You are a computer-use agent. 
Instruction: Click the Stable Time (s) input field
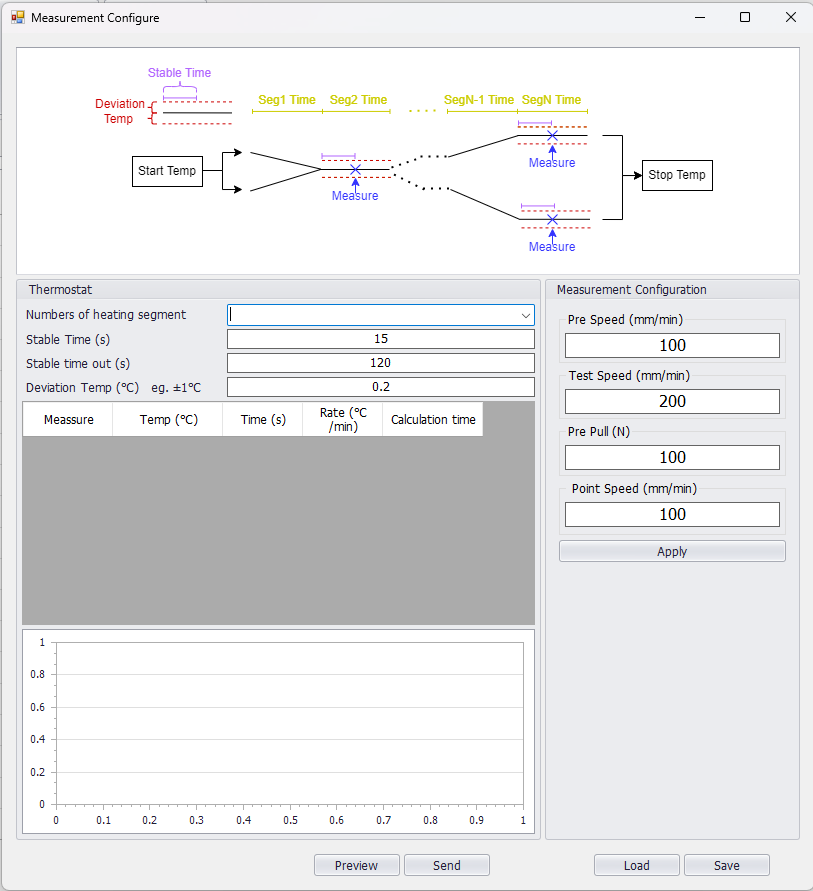tap(381, 339)
